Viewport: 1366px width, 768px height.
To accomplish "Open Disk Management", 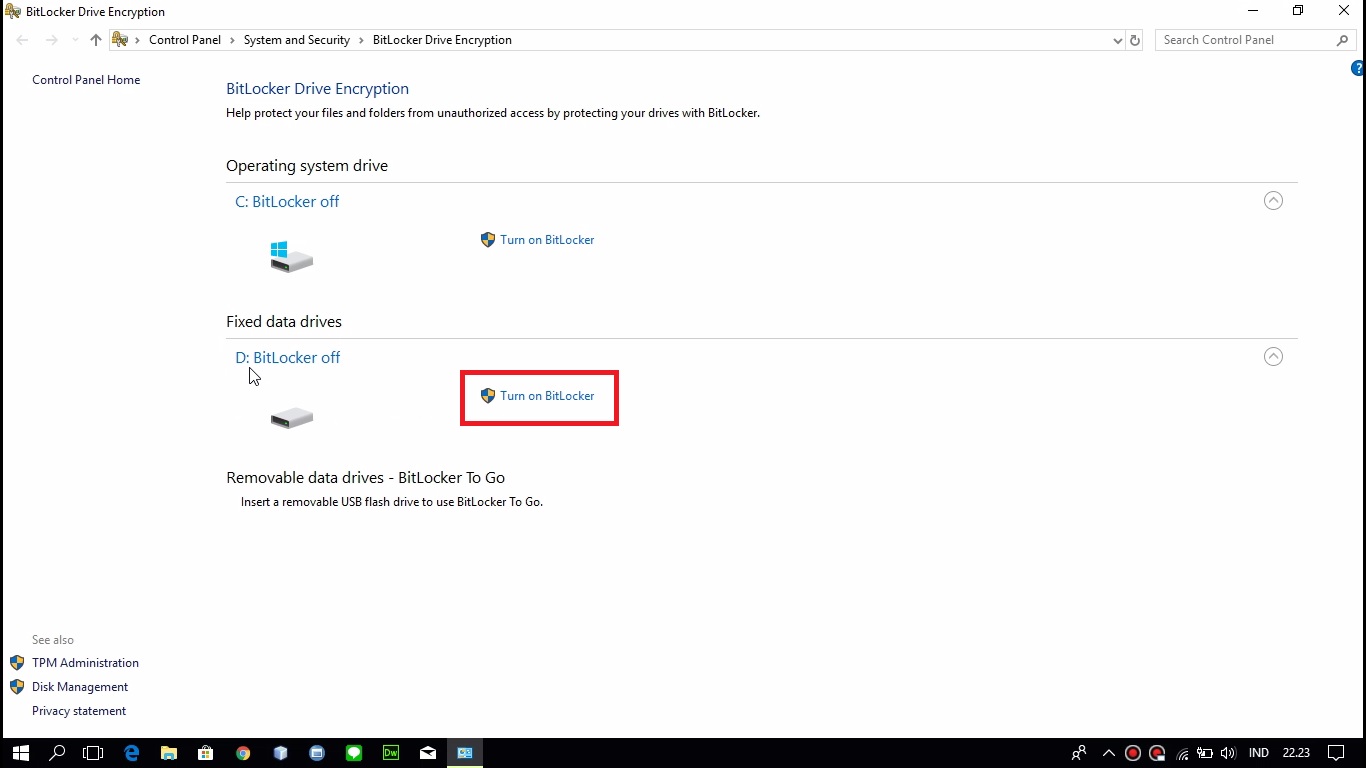I will 80,687.
